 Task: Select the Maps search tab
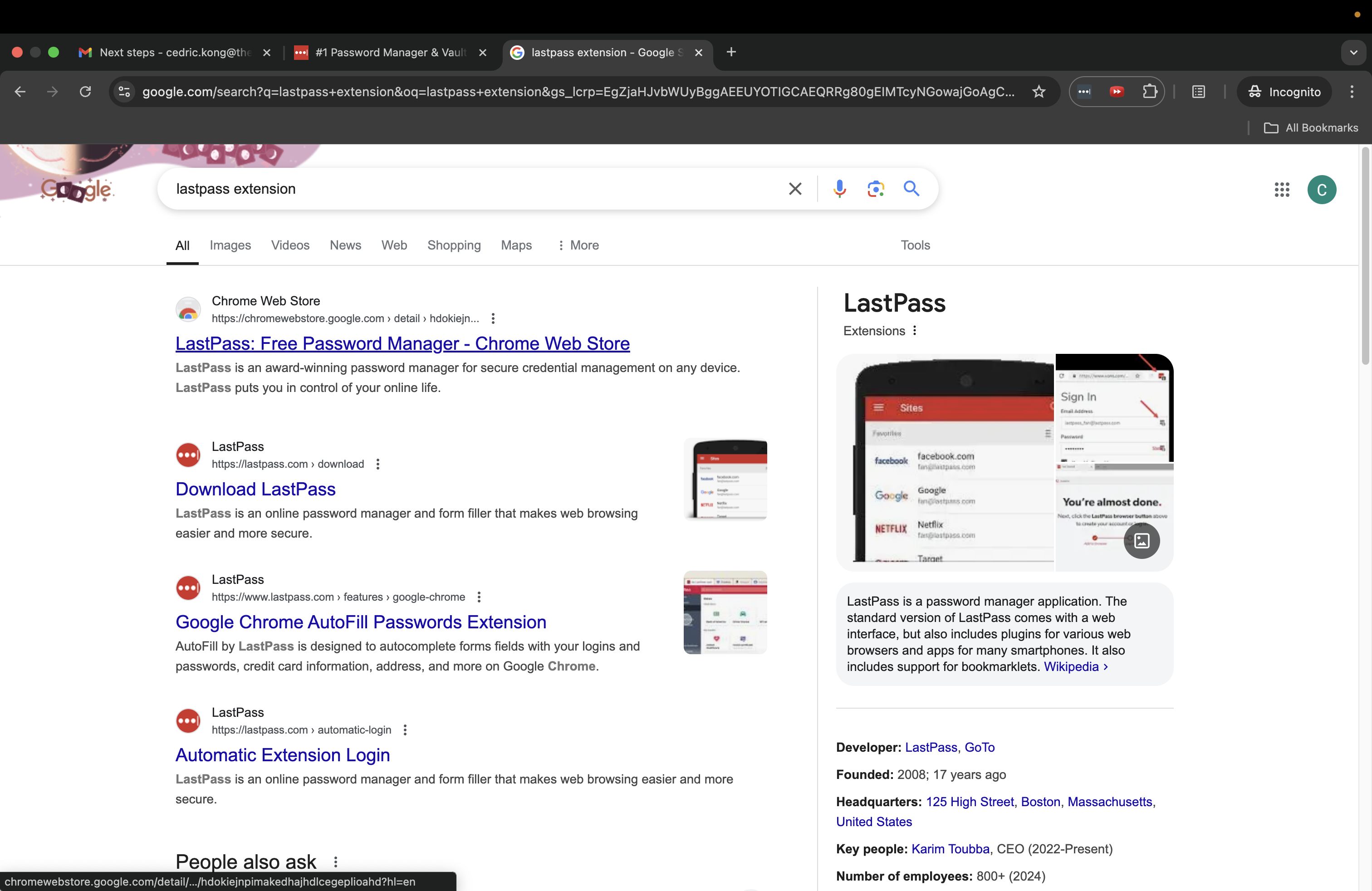[x=516, y=245]
